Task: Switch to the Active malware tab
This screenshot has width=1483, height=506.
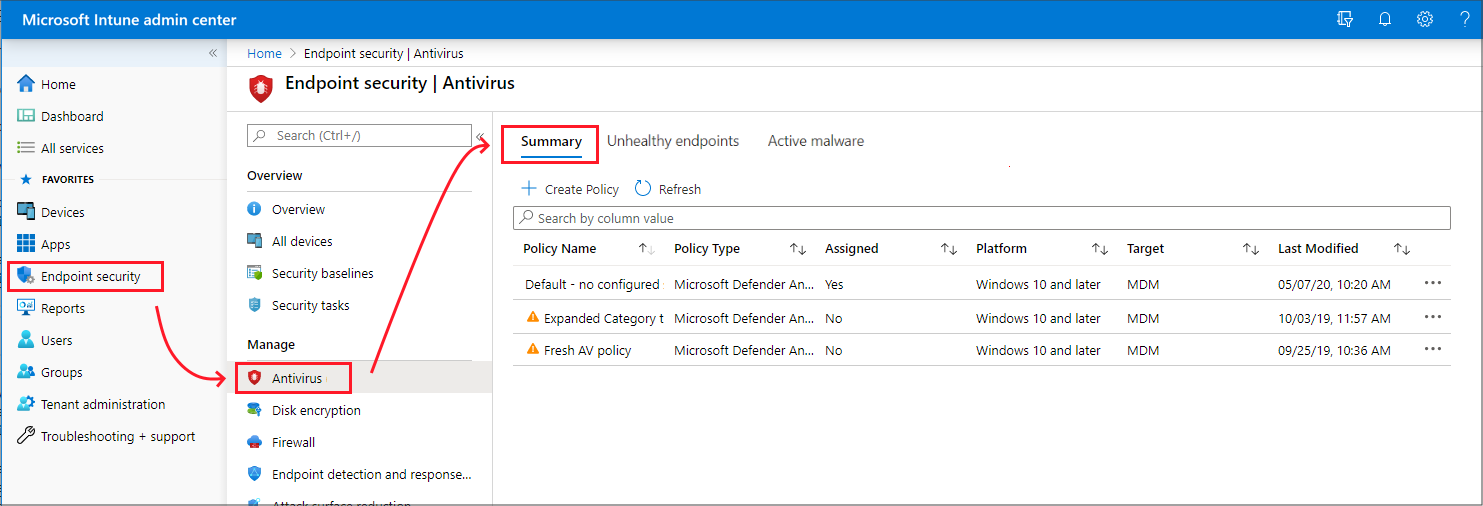Action: [815, 141]
